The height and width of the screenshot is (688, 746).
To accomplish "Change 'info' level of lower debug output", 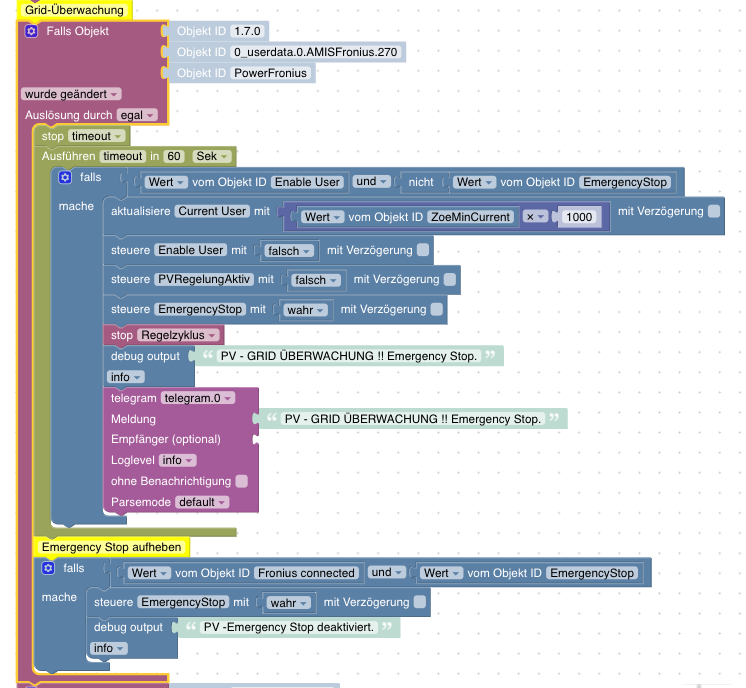I will [x=108, y=648].
